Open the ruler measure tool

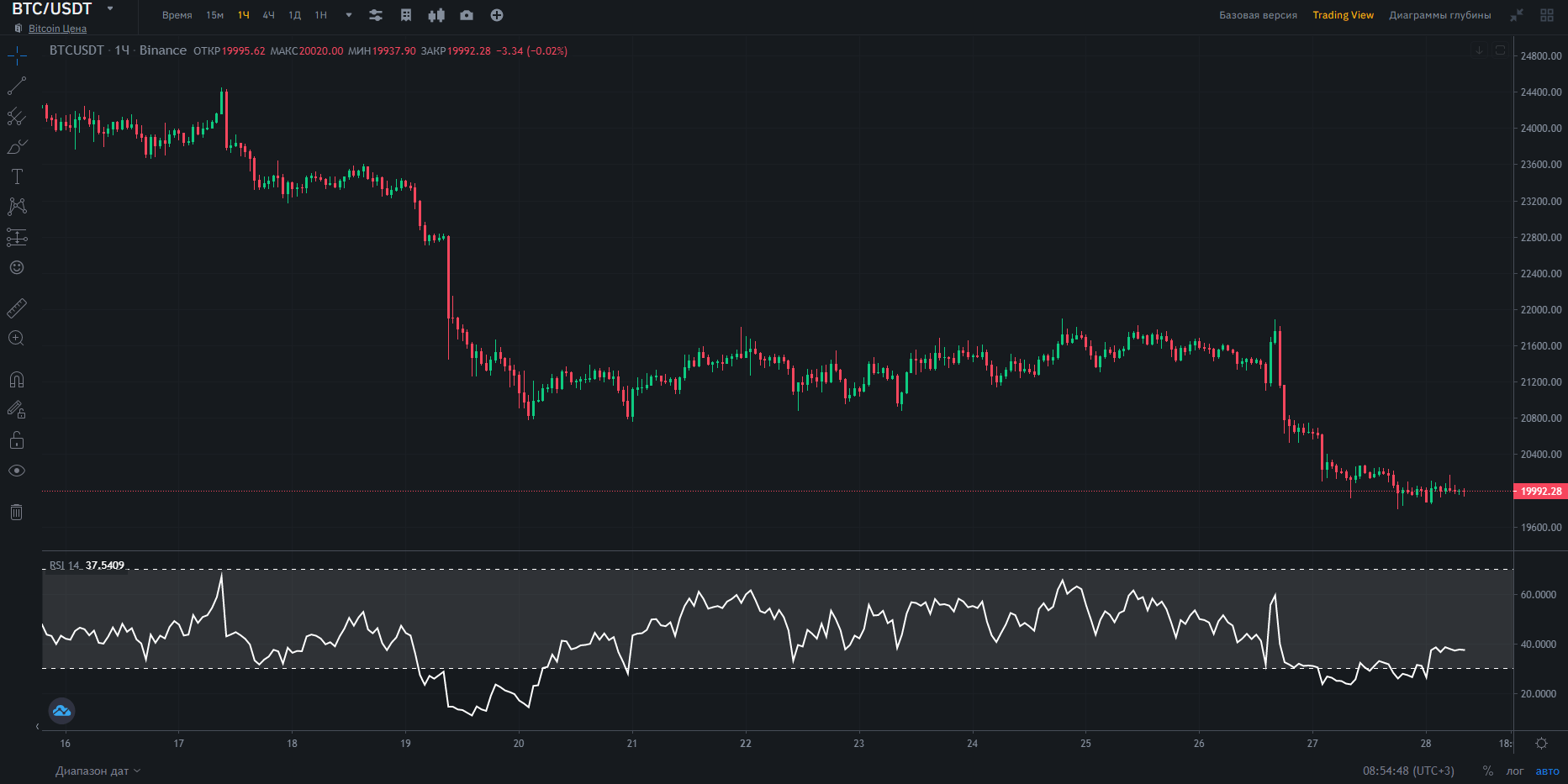click(17, 308)
